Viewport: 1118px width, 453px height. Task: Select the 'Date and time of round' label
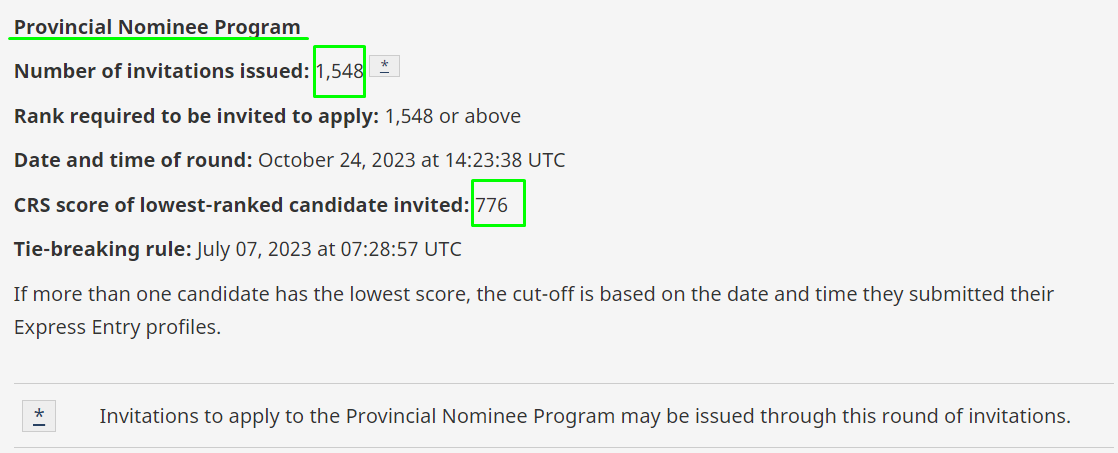point(133,160)
